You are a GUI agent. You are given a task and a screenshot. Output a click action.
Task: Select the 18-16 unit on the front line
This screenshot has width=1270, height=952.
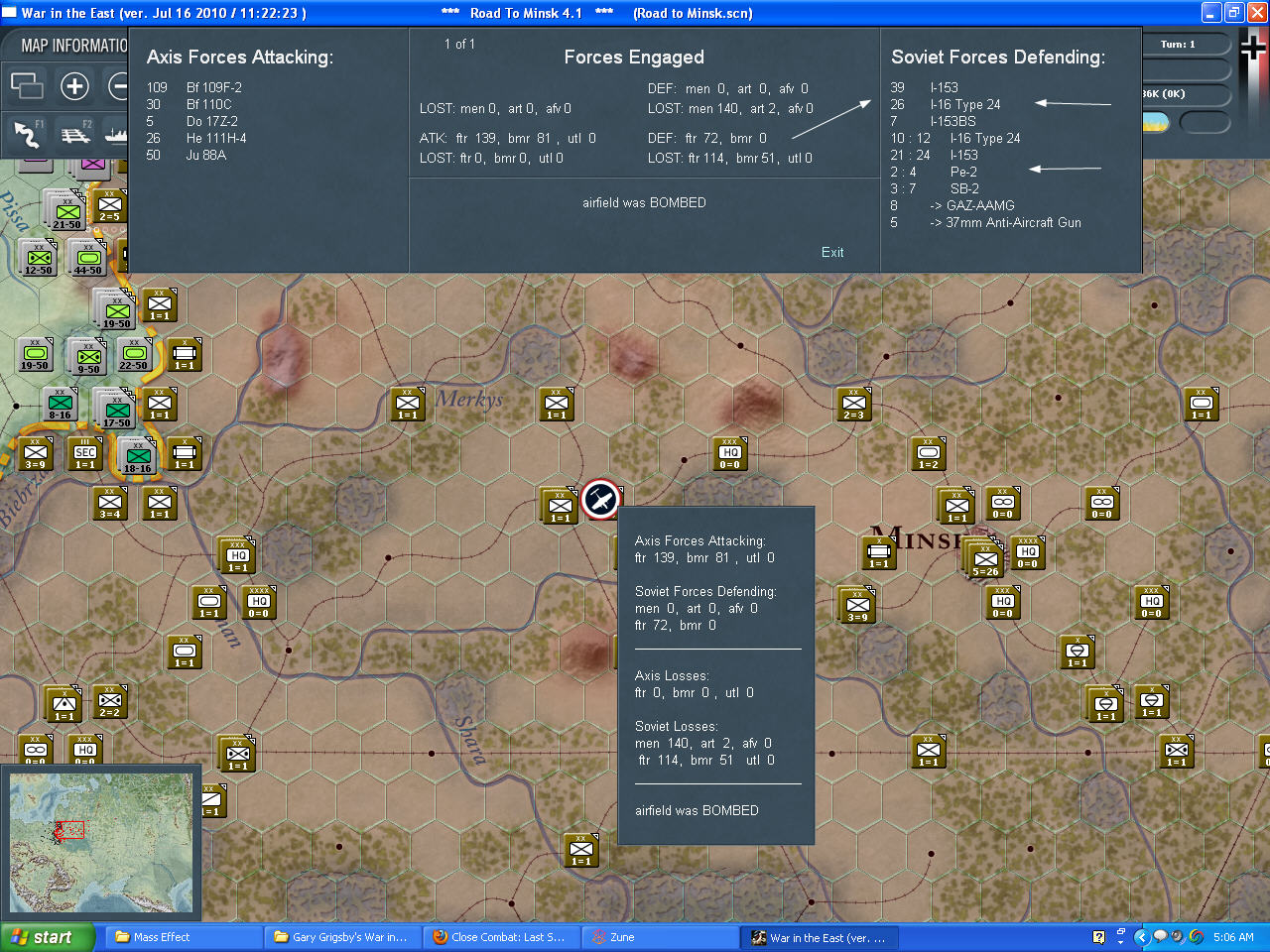click(136, 455)
